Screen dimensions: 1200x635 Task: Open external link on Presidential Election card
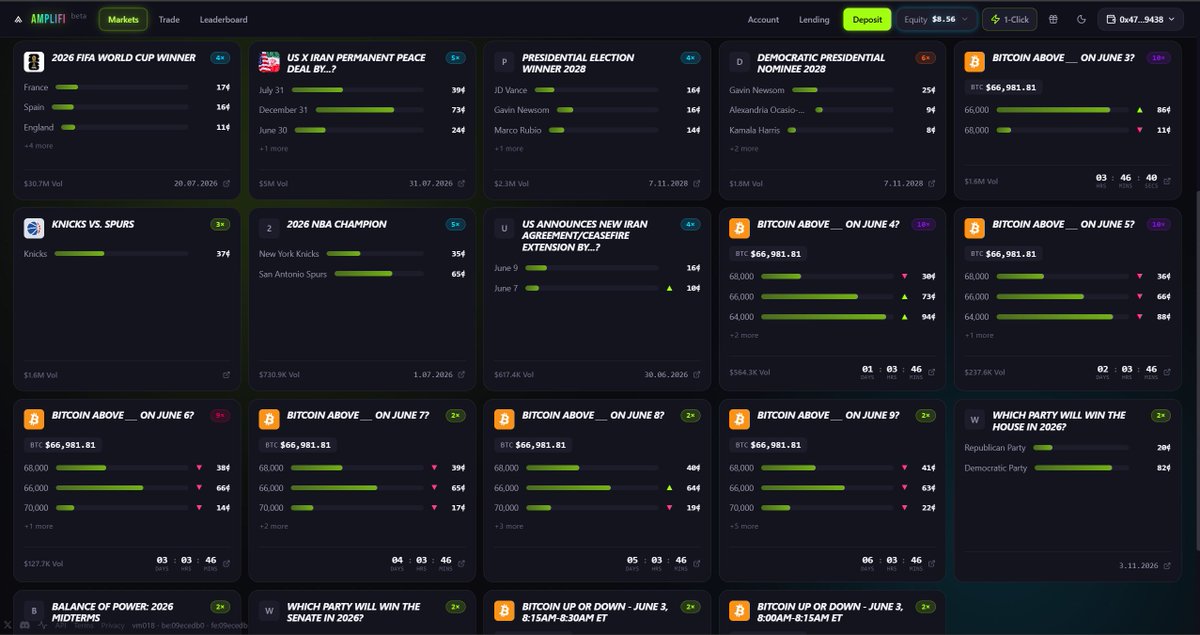[x=697, y=184]
